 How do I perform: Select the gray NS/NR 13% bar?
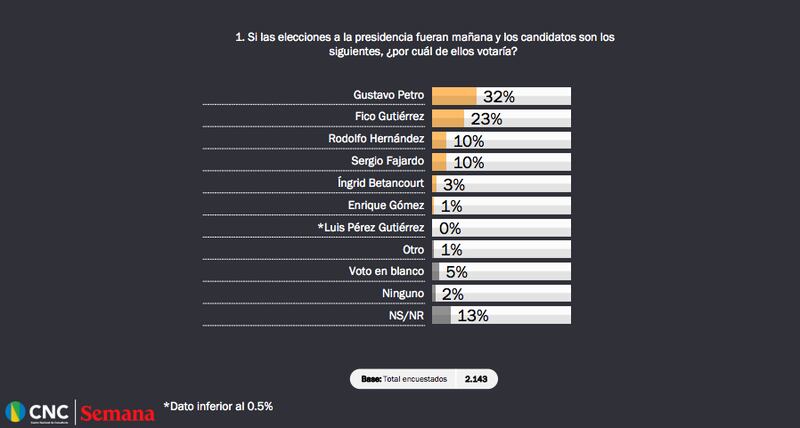[x=441, y=316]
